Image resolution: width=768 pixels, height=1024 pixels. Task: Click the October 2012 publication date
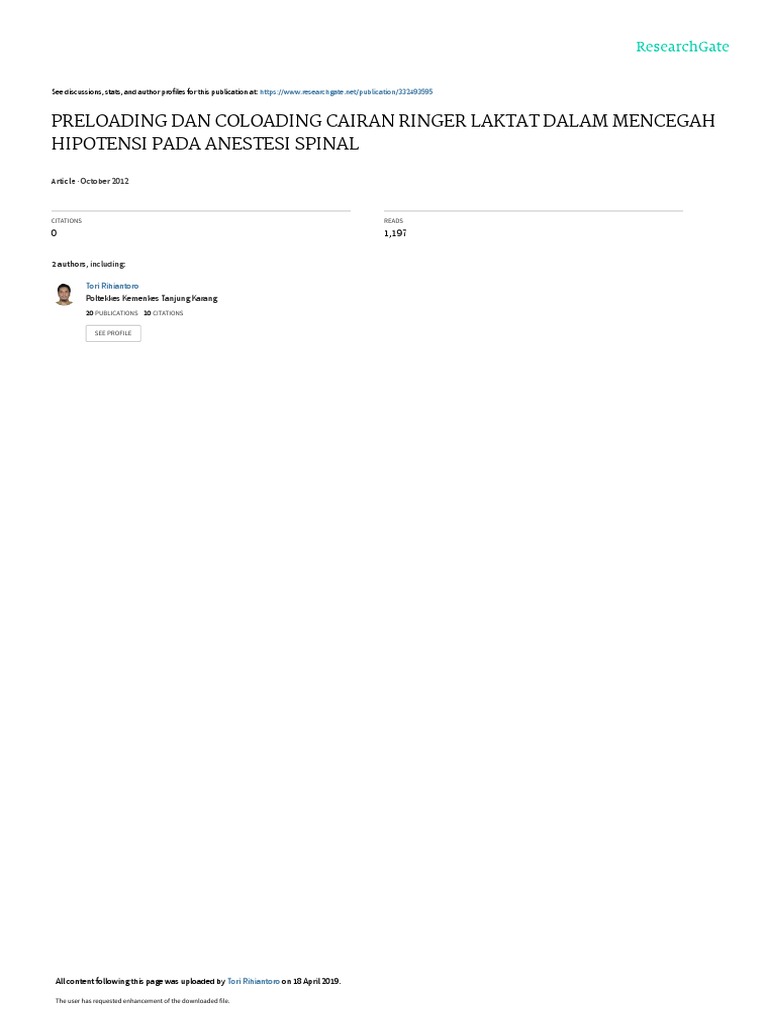[104, 181]
